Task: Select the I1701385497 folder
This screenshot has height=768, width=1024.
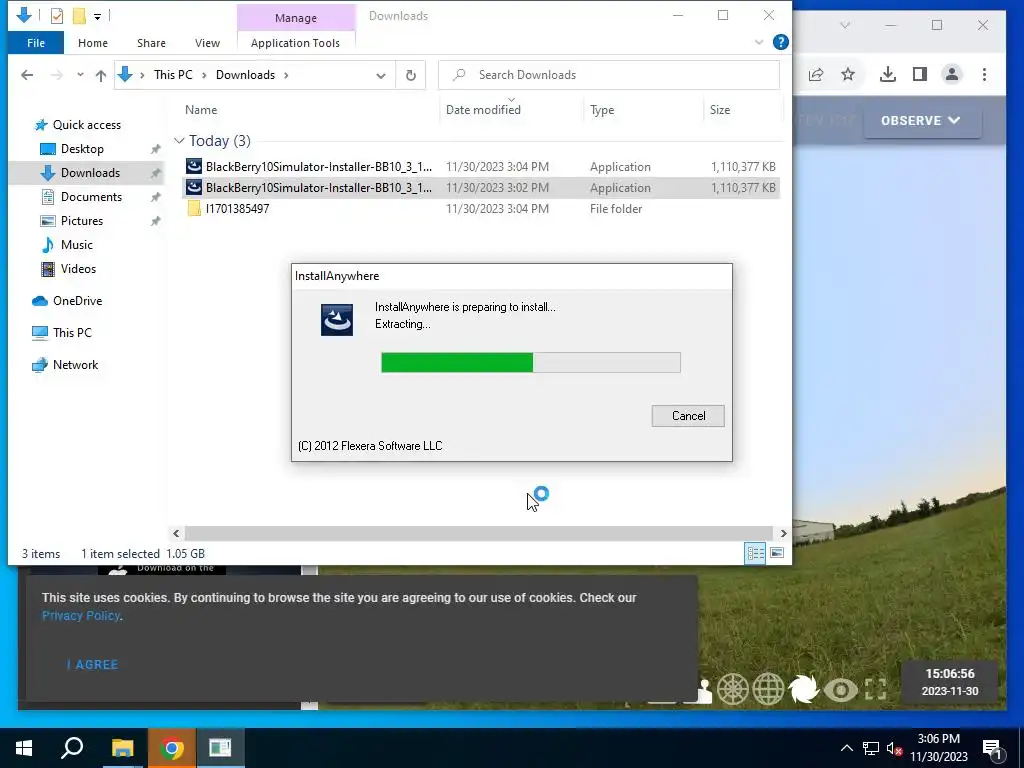Action: pos(480,208)
